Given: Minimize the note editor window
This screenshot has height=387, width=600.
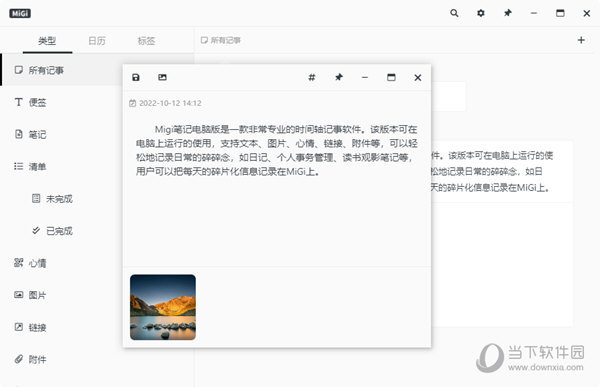Looking at the screenshot, I should 365,77.
